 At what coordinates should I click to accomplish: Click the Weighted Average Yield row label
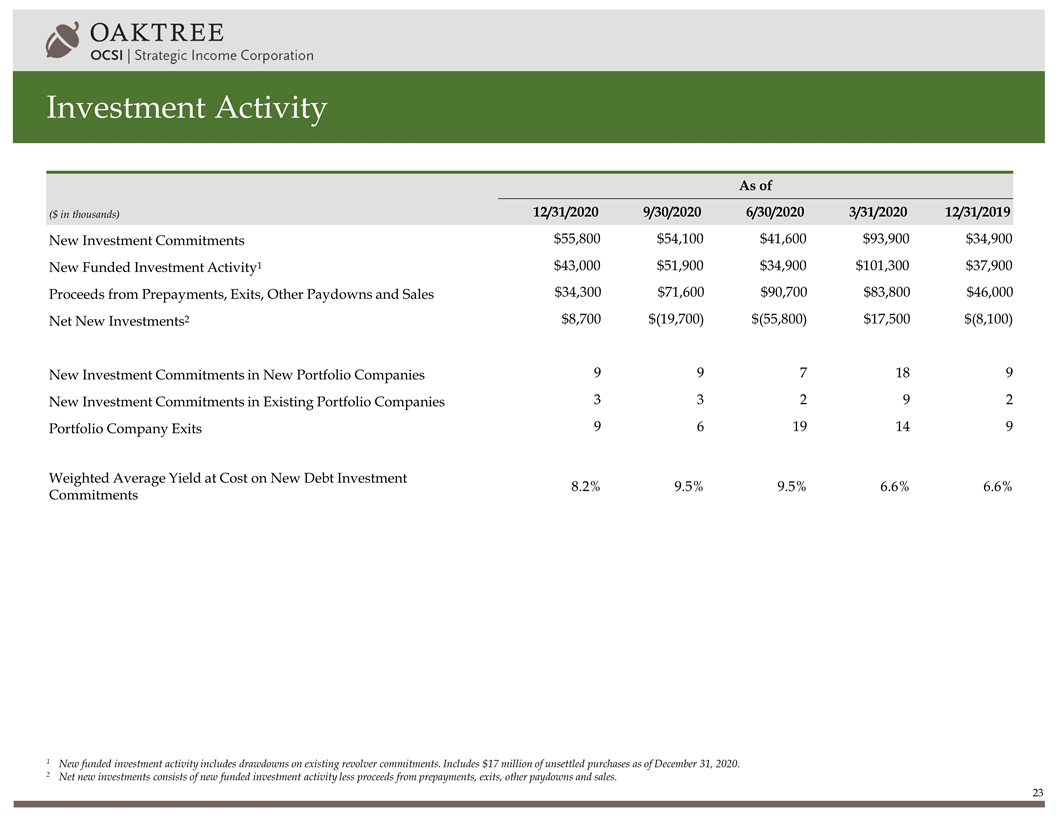[227, 486]
